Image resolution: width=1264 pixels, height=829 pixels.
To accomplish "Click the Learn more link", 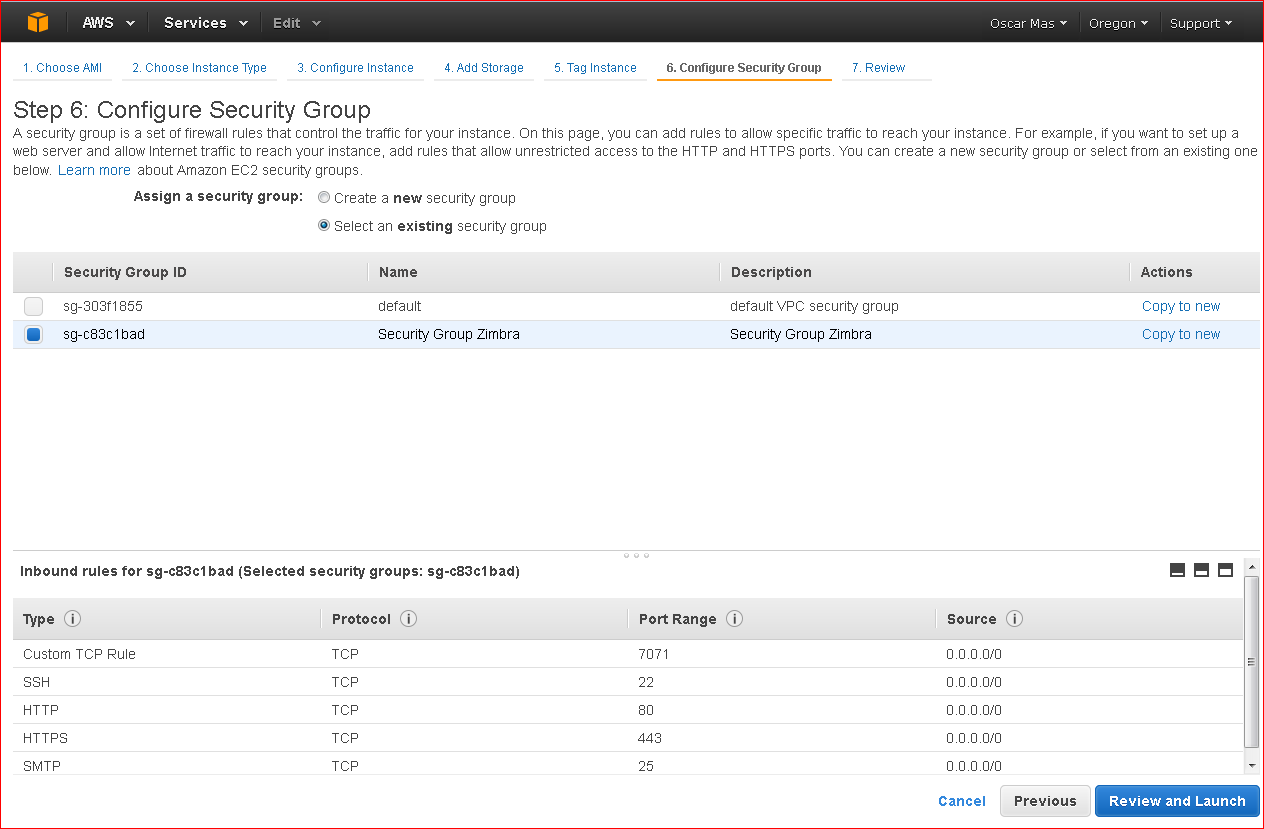I will pyautogui.click(x=94, y=170).
